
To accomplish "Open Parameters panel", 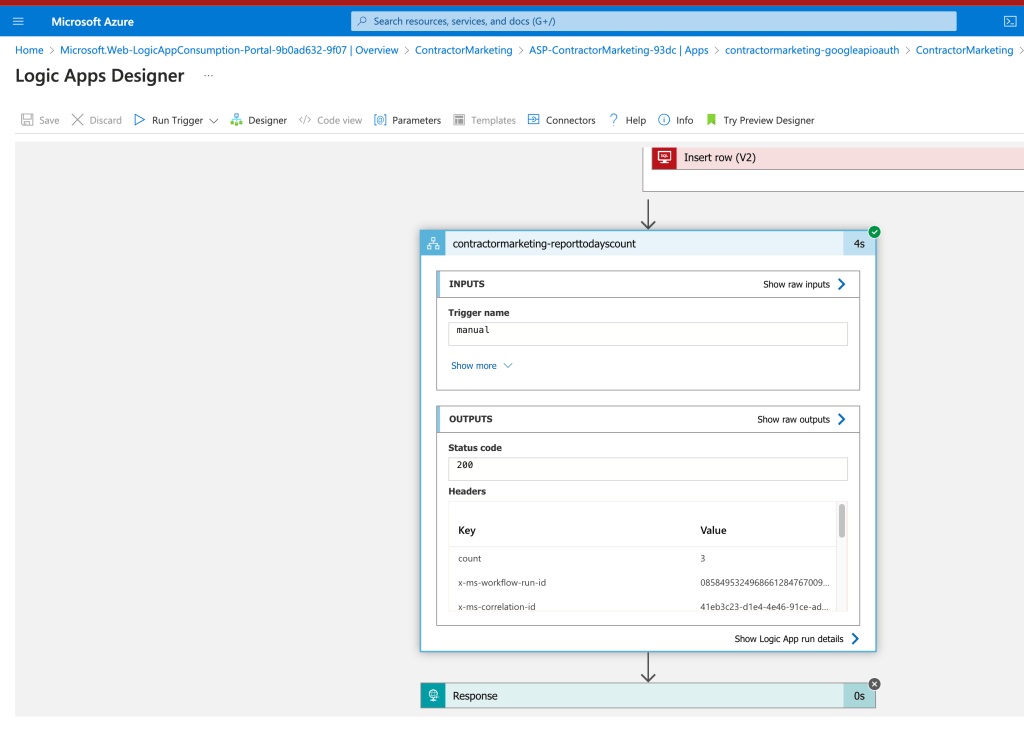I will click(408, 120).
